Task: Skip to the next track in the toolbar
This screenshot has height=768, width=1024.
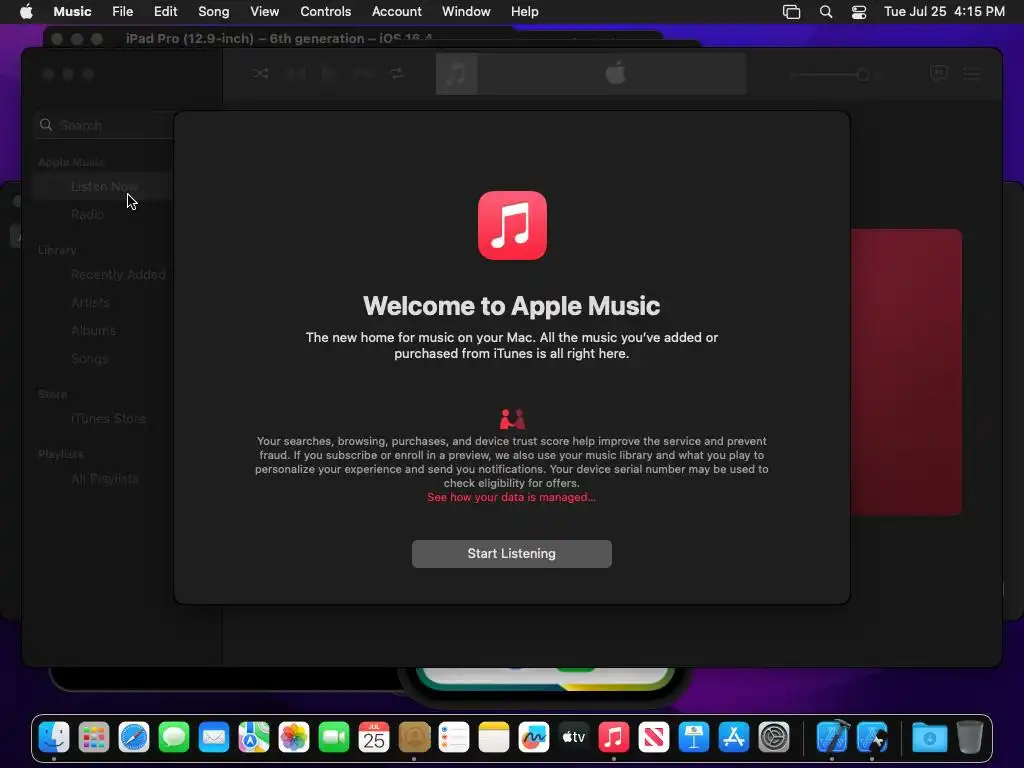Action: [363, 74]
